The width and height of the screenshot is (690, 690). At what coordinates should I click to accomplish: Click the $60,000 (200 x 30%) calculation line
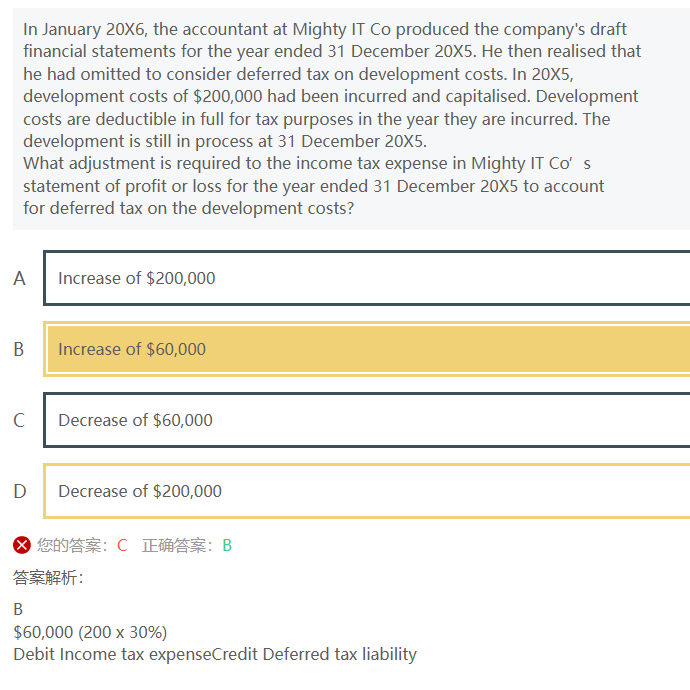coord(90,632)
